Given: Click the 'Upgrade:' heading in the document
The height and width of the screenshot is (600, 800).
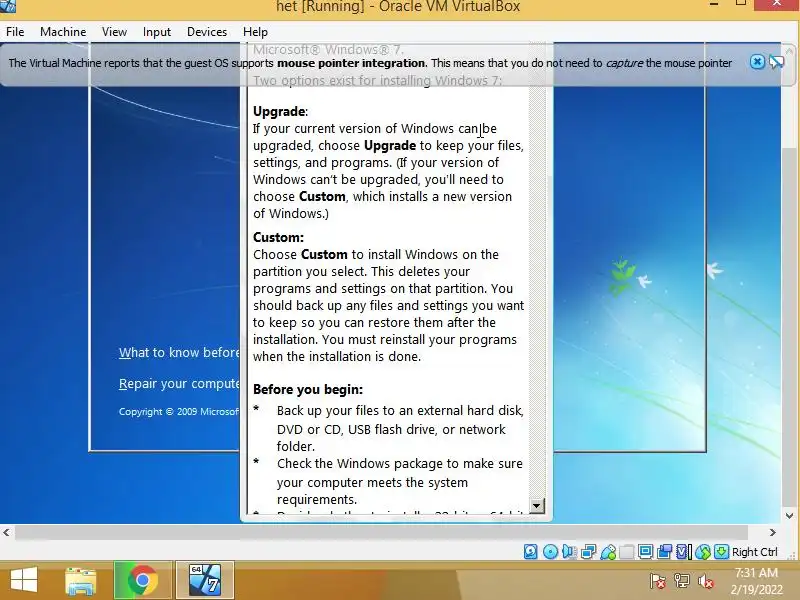Looking at the screenshot, I should tap(281, 111).
